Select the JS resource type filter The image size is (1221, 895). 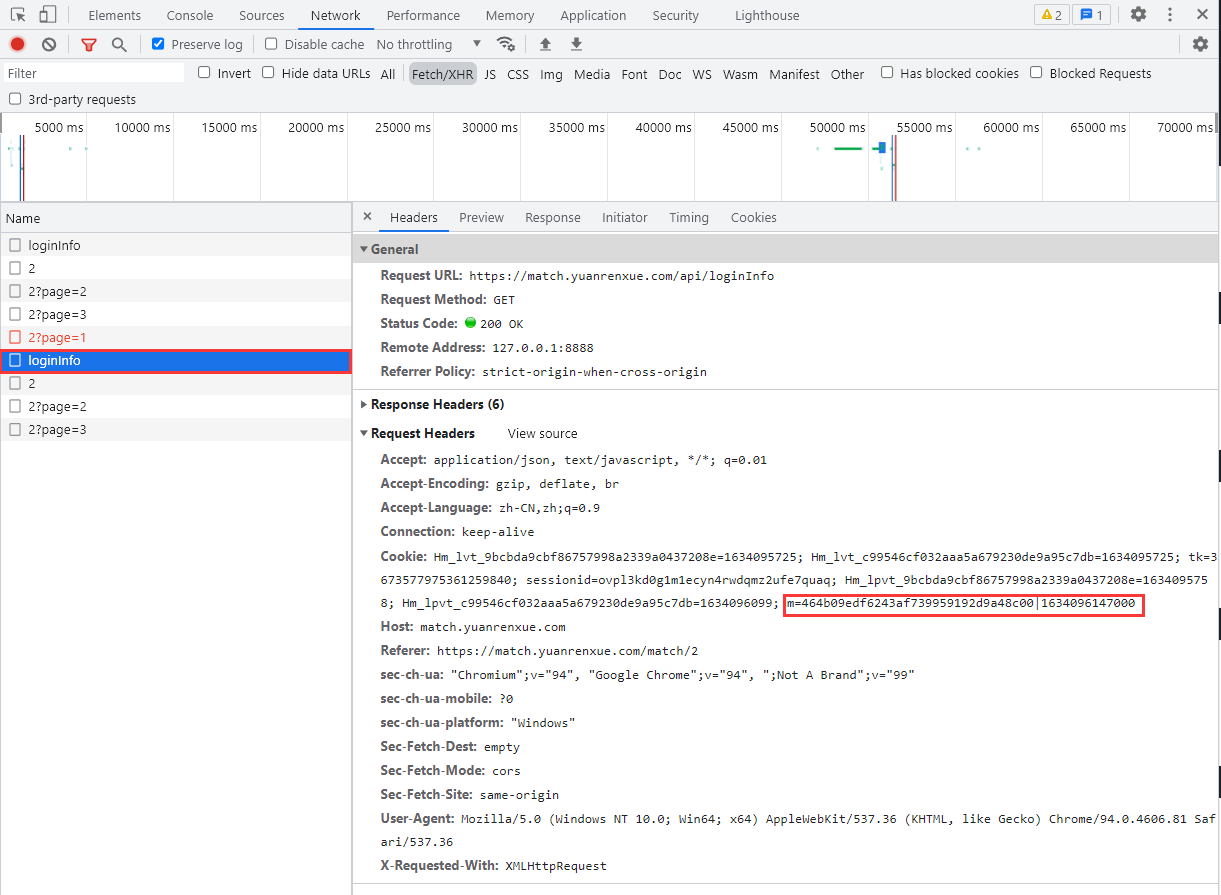490,74
